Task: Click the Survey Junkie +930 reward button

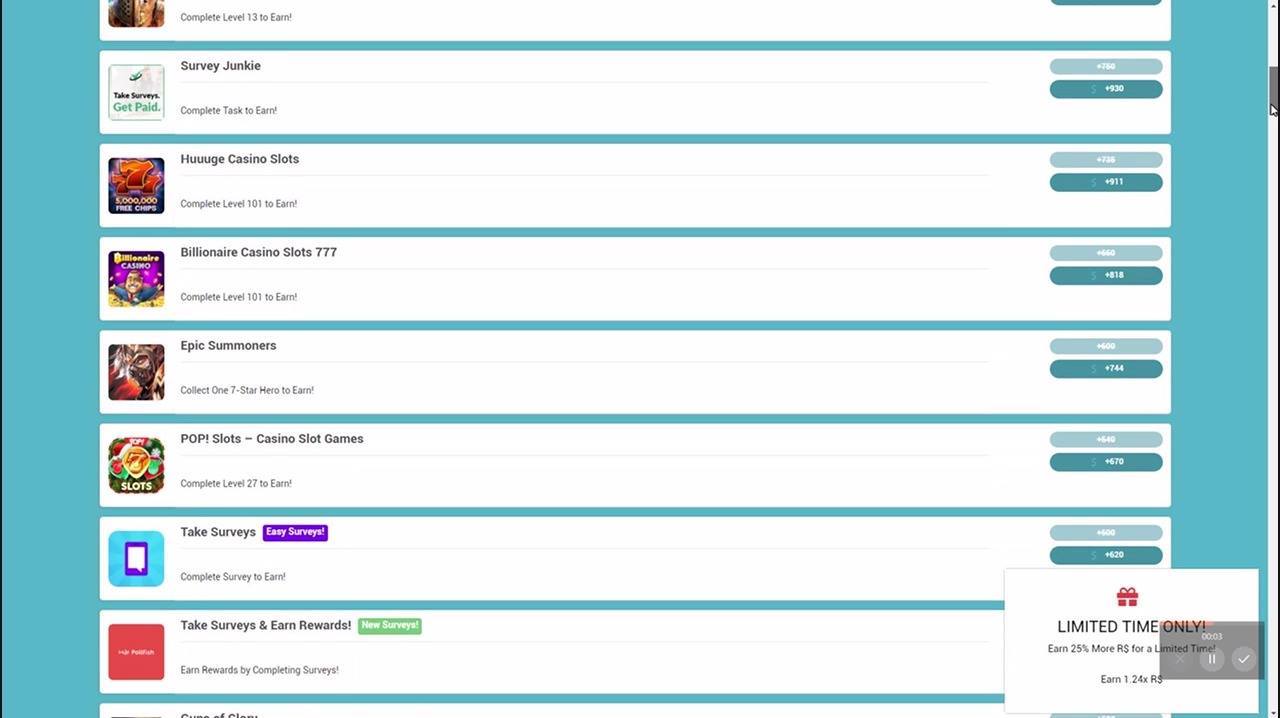Action: (x=1106, y=89)
